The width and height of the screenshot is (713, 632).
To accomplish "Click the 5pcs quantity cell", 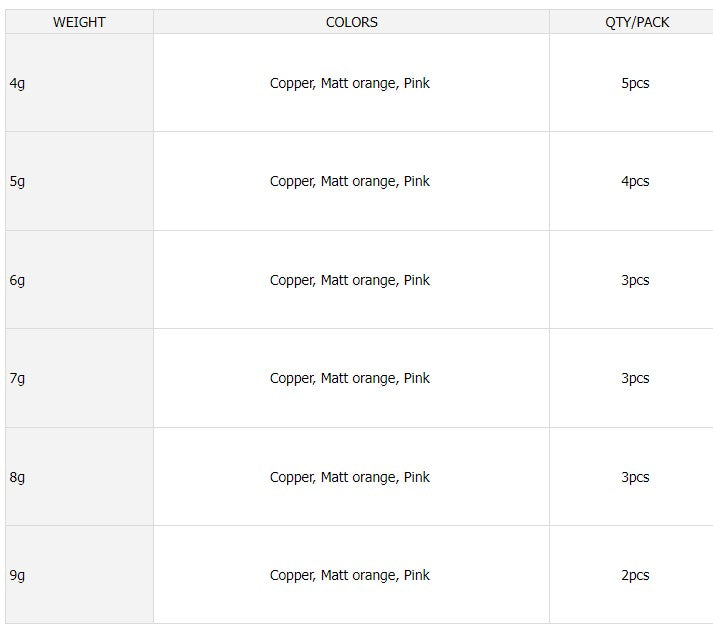I will pyautogui.click(x=635, y=83).
